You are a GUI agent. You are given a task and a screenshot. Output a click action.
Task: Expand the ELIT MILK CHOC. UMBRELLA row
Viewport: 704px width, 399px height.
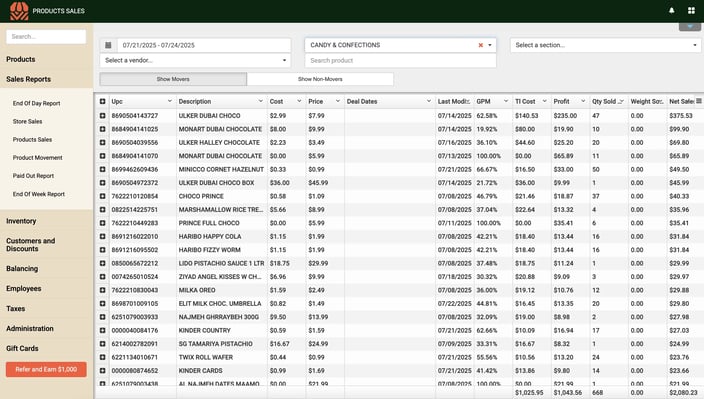[102, 304]
